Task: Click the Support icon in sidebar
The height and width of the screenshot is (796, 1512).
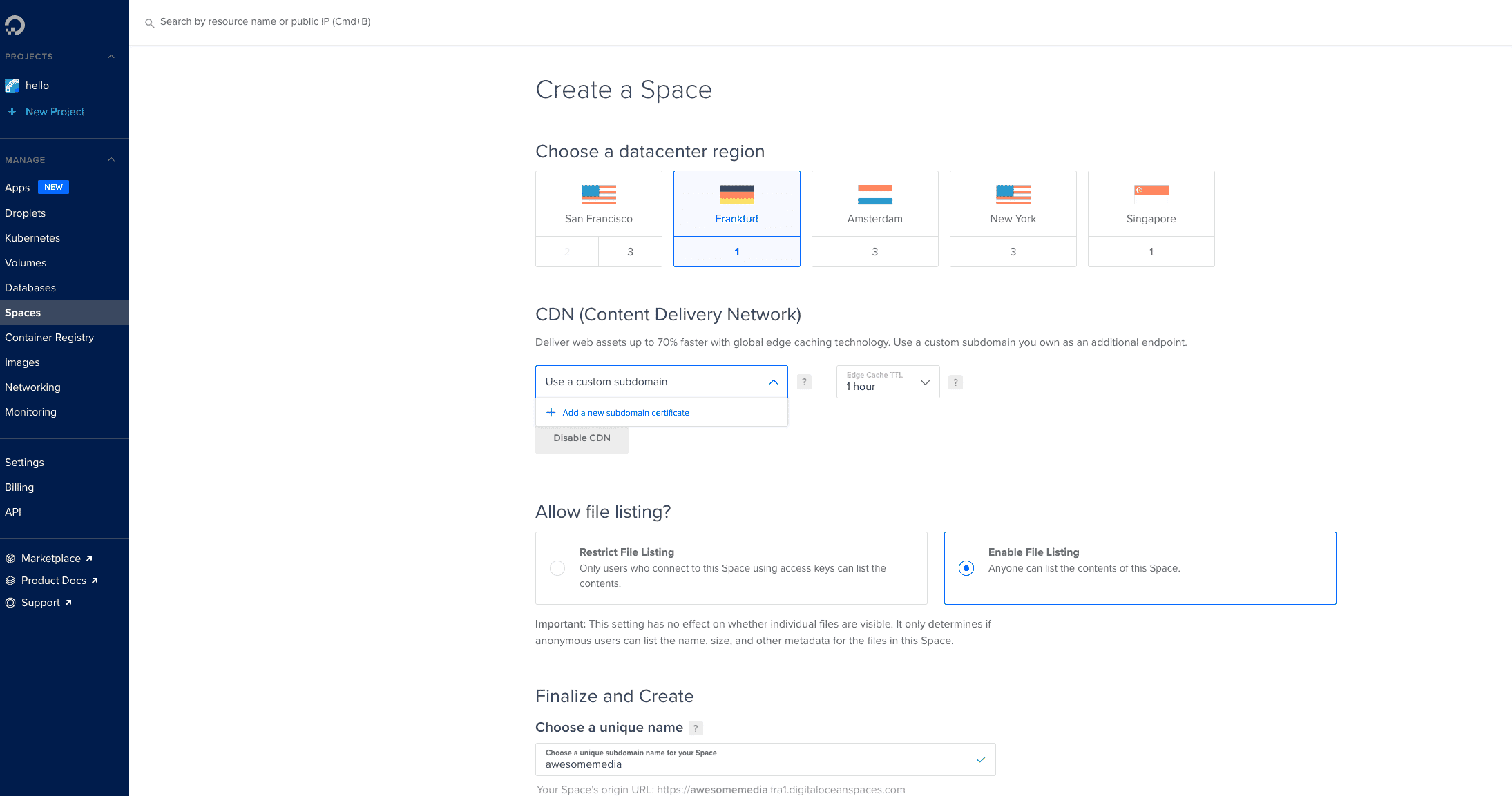Action: [10, 603]
